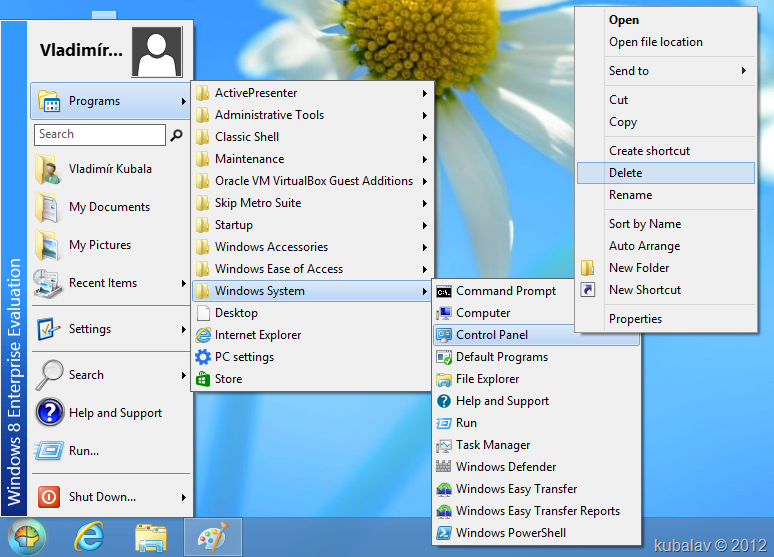Expand the ActivePresenter folder arrow
774x557 pixels.
(x=425, y=93)
